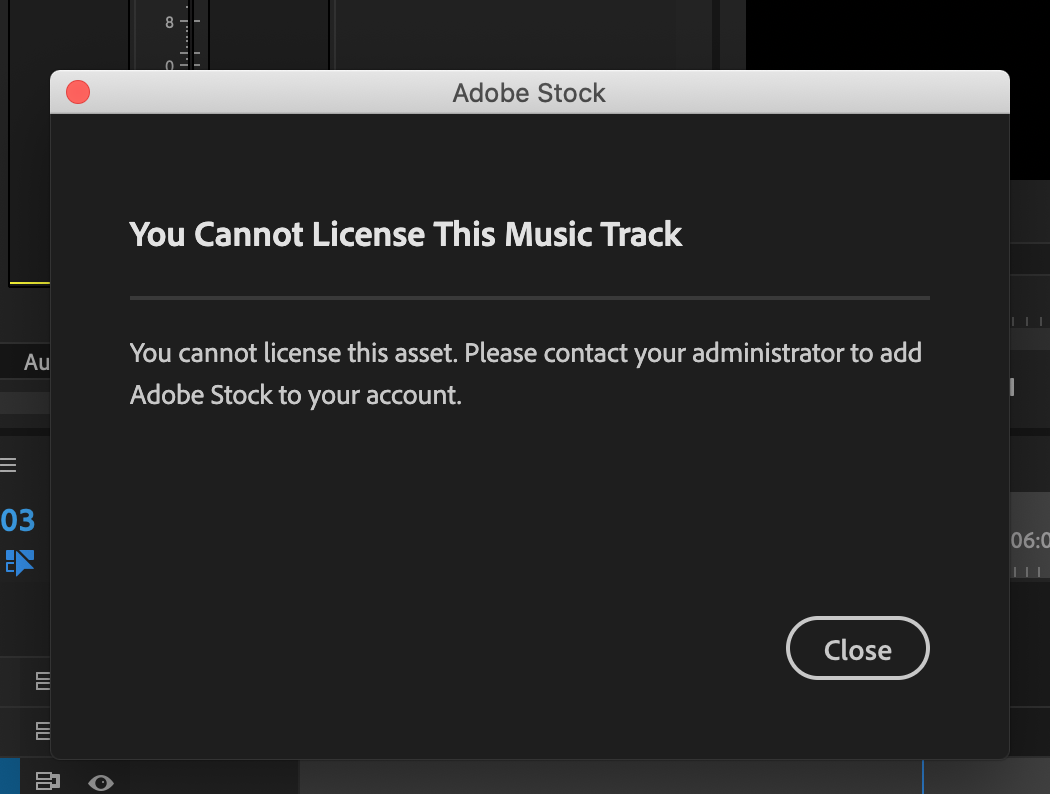Click the red window close dot

pyautogui.click(x=77, y=91)
